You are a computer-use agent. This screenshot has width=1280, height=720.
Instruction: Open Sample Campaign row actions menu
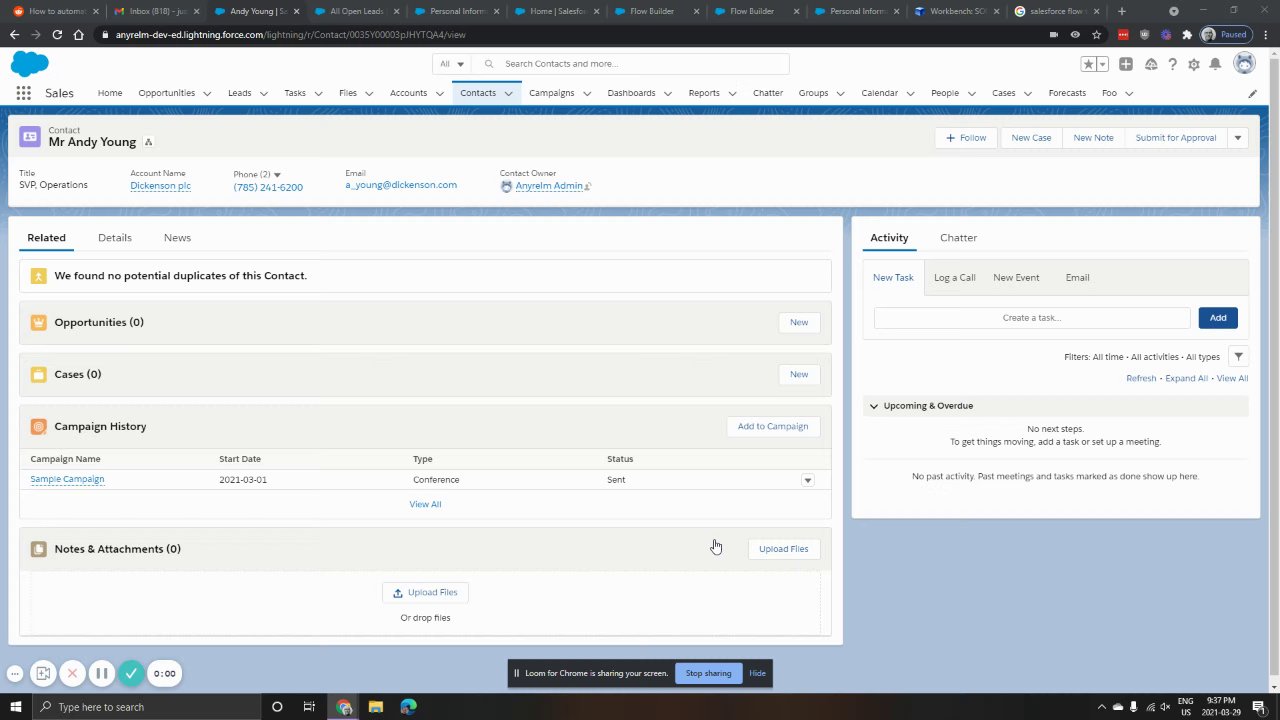pyautogui.click(x=807, y=480)
